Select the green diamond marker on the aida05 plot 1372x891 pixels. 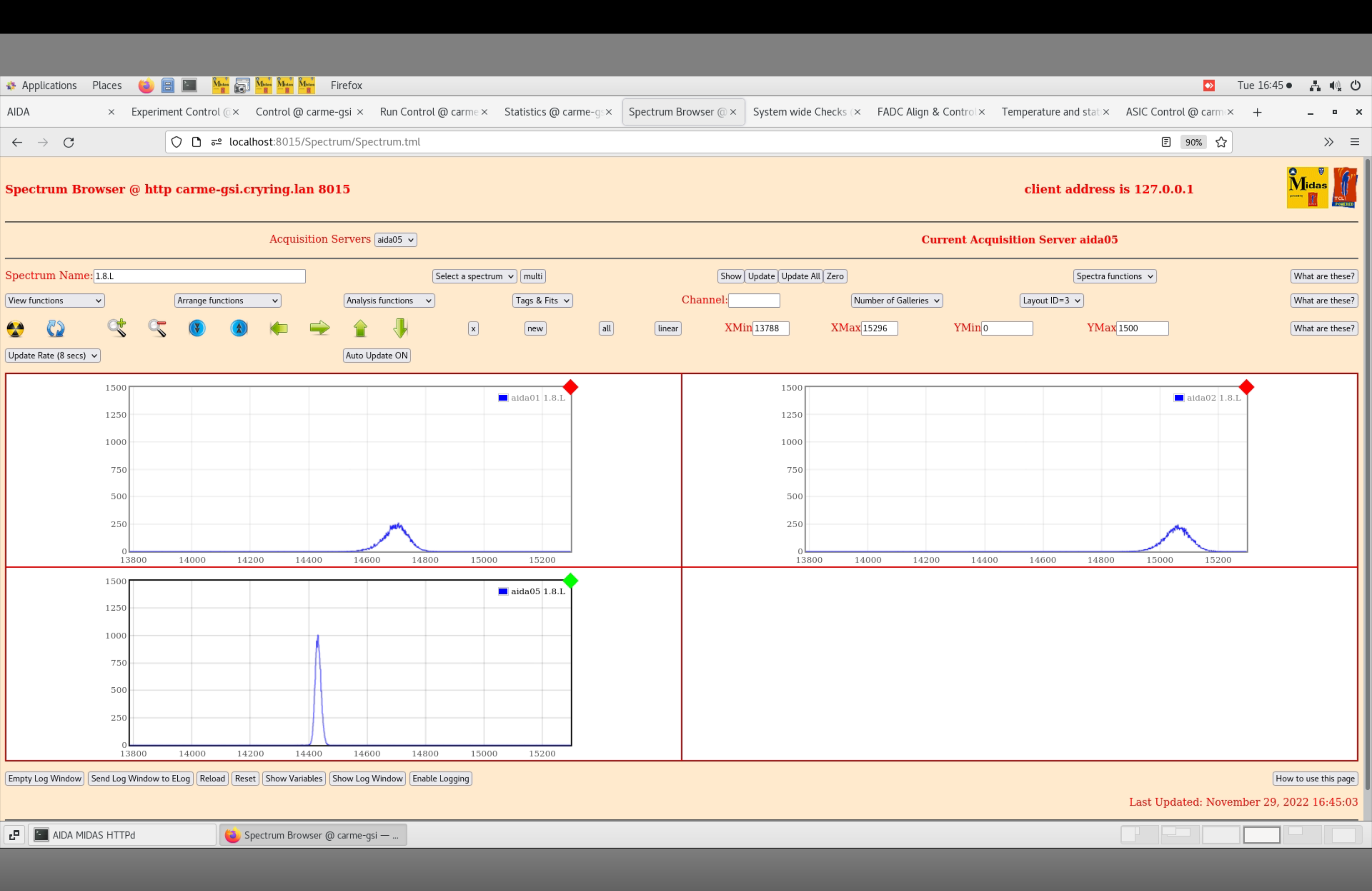(570, 580)
